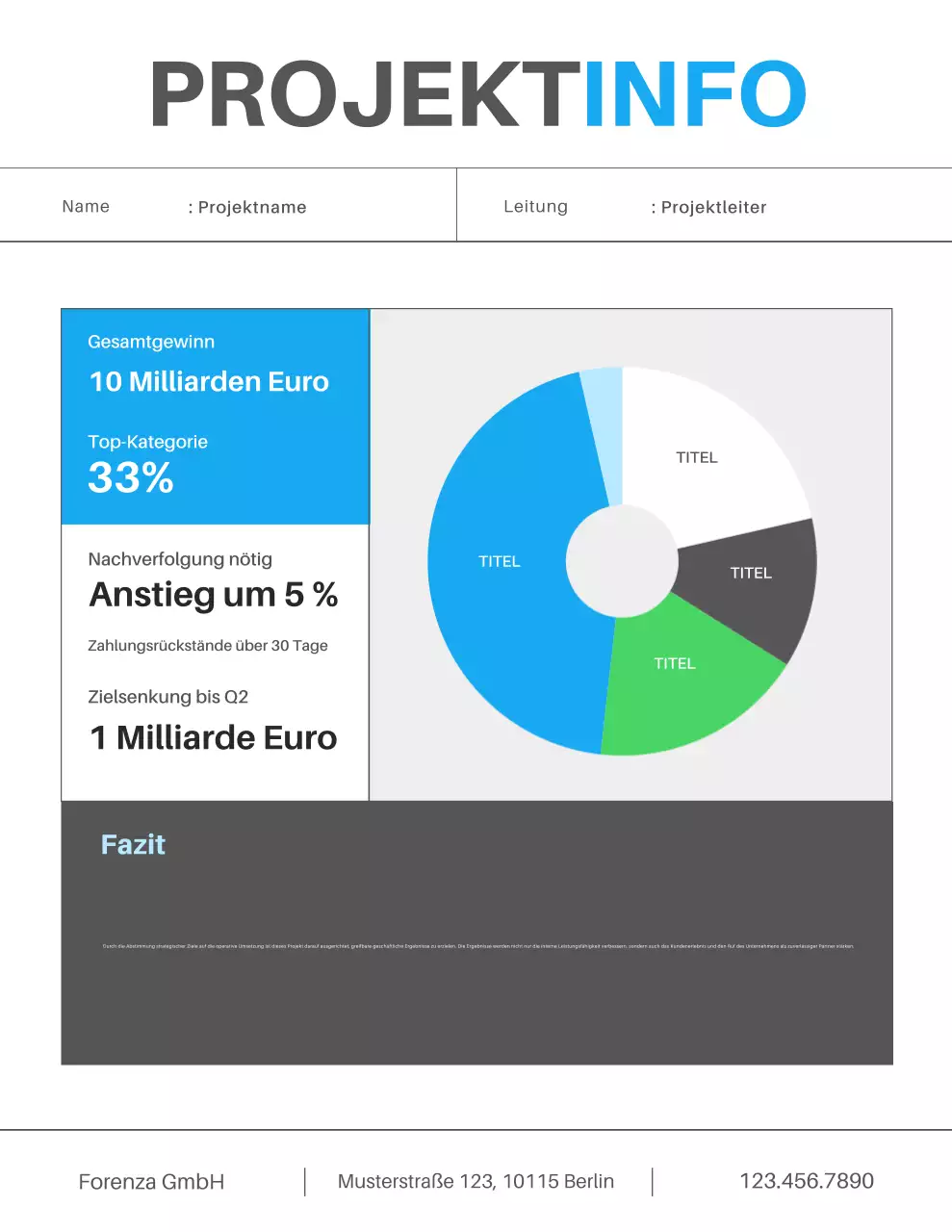This screenshot has width=952, height=1232.
Task: Select the Fazit heading
Action: (133, 845)
